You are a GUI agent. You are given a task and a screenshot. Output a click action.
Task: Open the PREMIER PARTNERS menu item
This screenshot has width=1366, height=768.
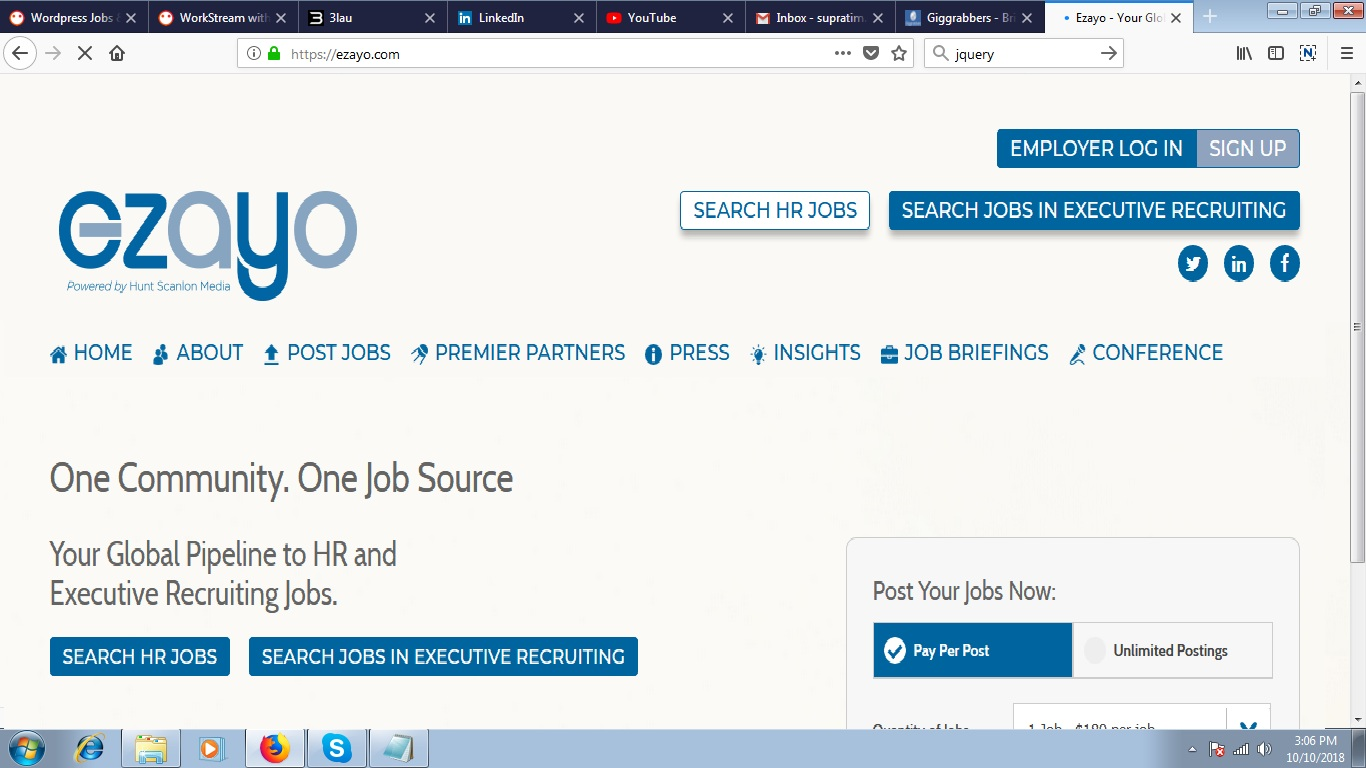pos(518,353)
